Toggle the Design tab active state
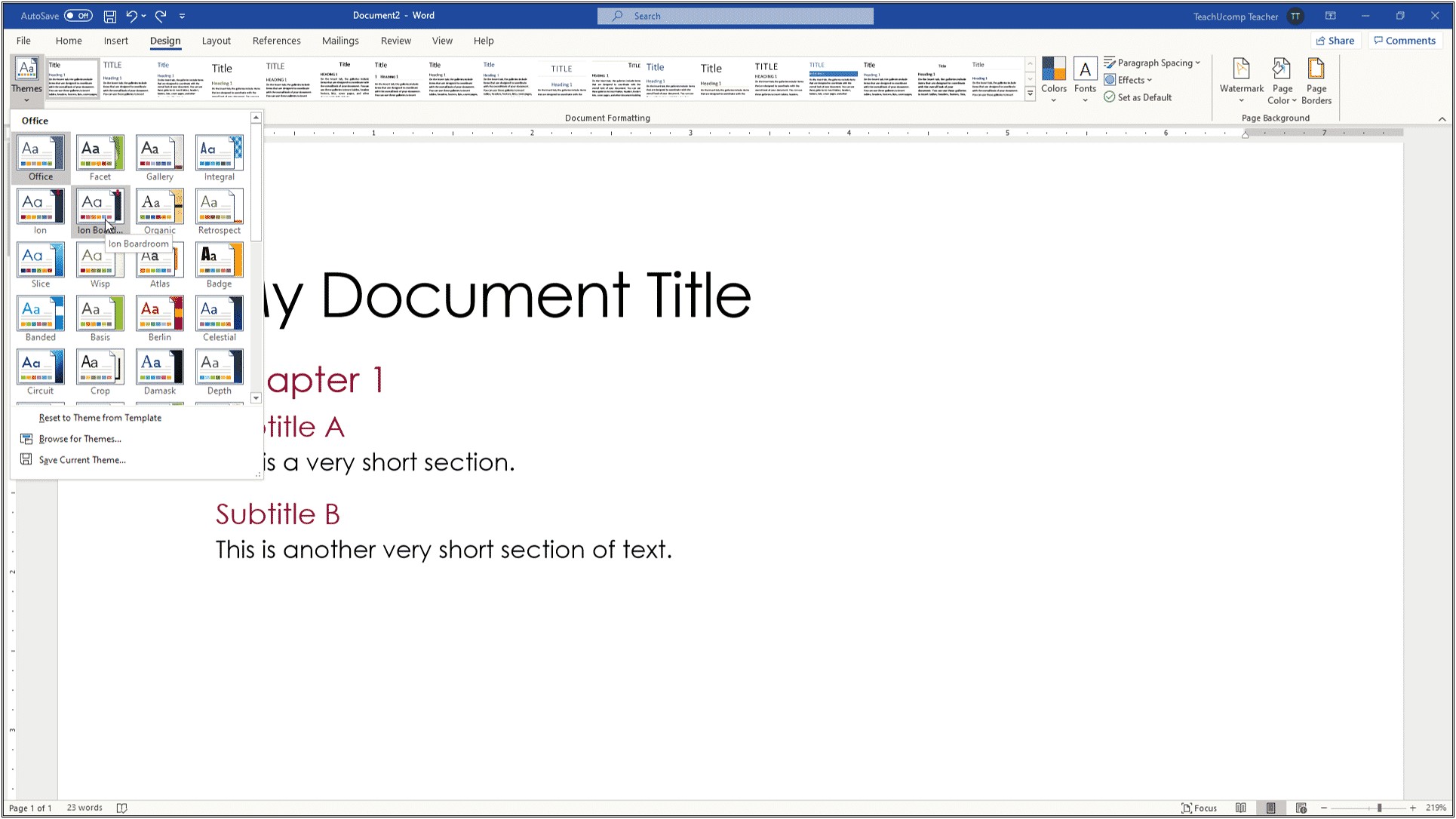Screen dimensions: 1456x819 pos(165,41)
